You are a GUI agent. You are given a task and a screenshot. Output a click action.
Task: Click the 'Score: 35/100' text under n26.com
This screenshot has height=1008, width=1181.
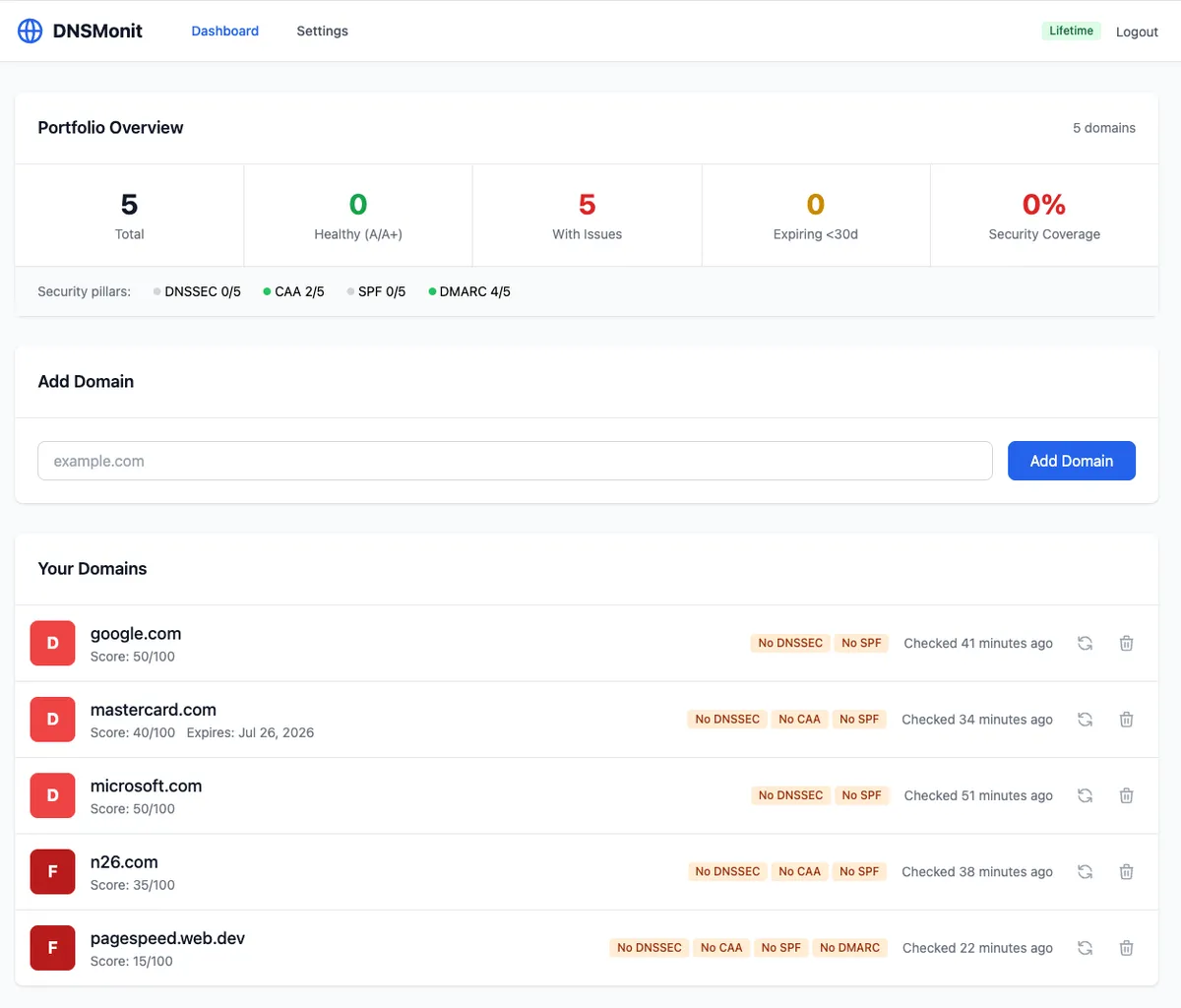click(x=133, y=885)
